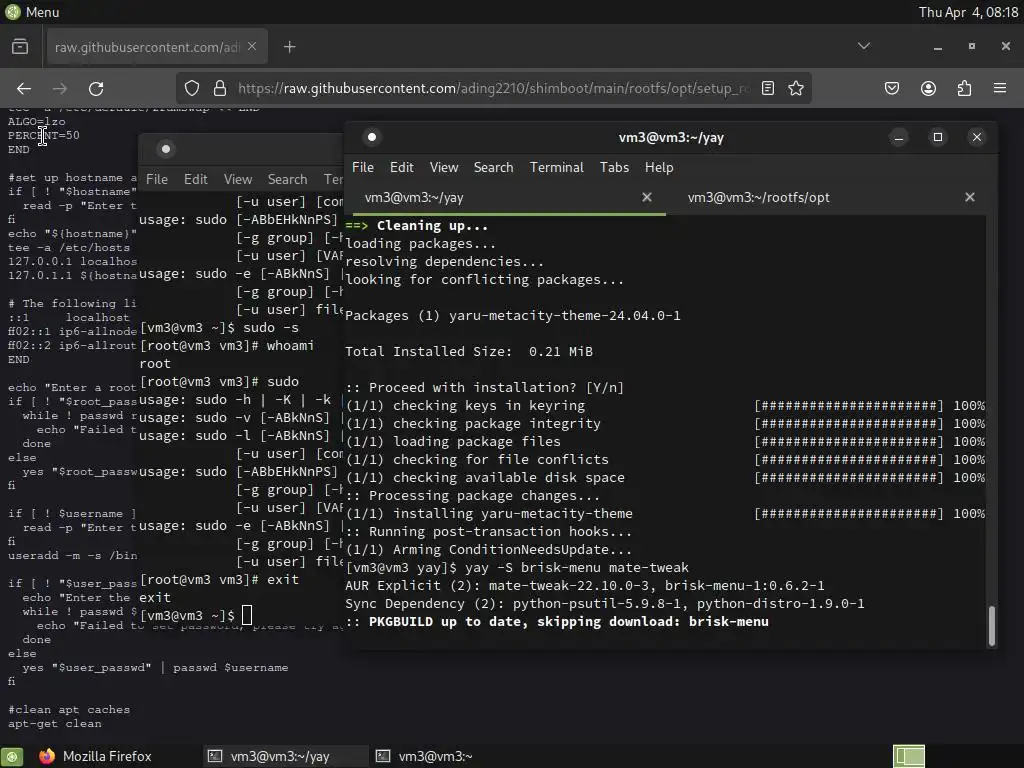Open a new Firefox tab with plus icon
Viewport: 1024px width, 768px height.
pyautogui.click(x=289, y=47)
